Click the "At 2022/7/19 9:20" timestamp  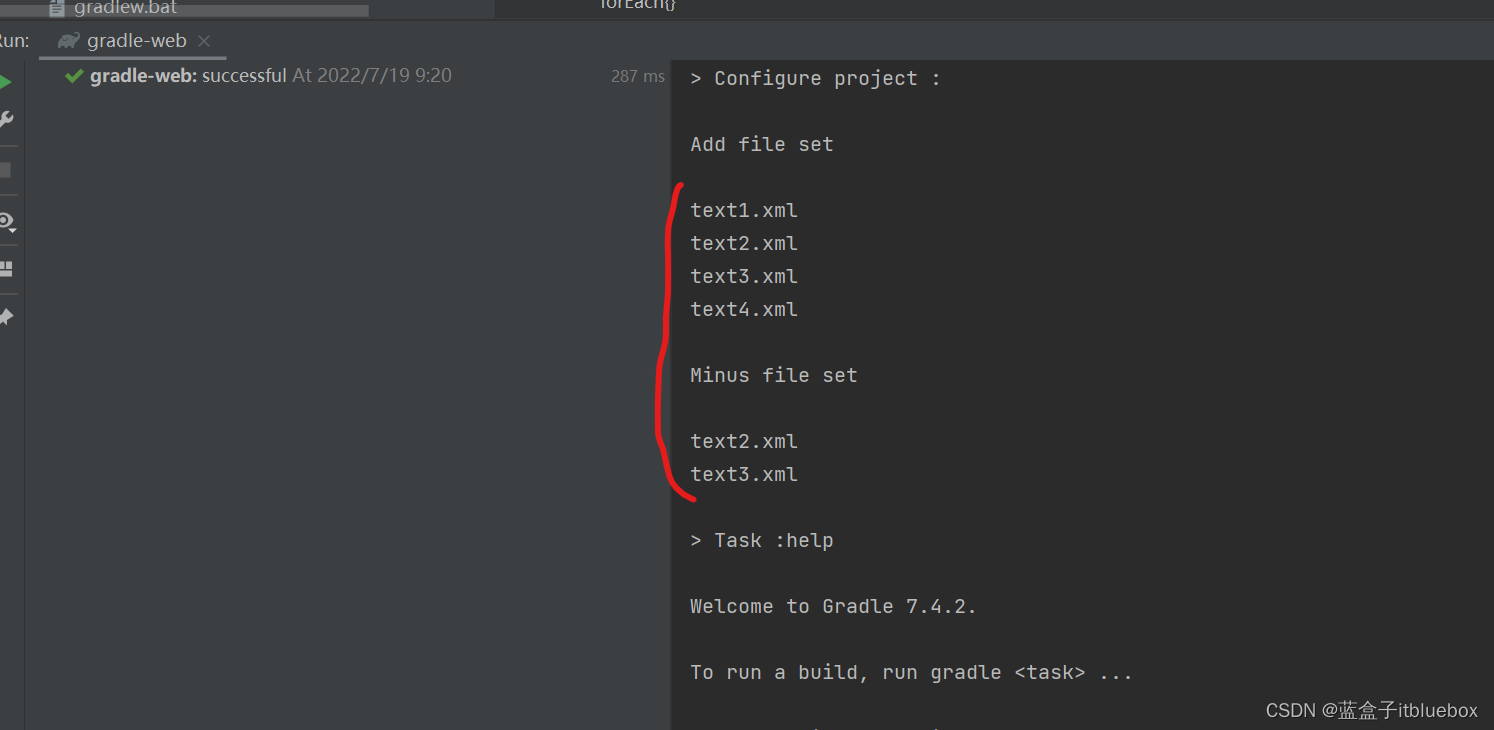pyautogui.click(x=372, y=76)
